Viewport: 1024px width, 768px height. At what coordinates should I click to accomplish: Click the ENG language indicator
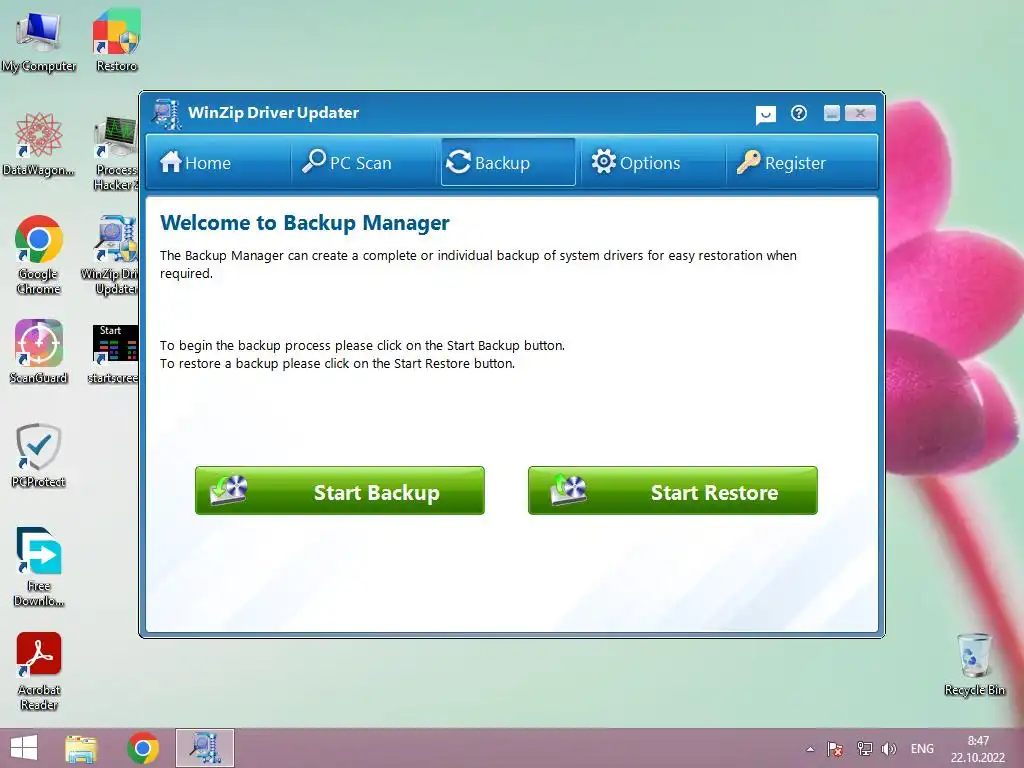[922, 749]
